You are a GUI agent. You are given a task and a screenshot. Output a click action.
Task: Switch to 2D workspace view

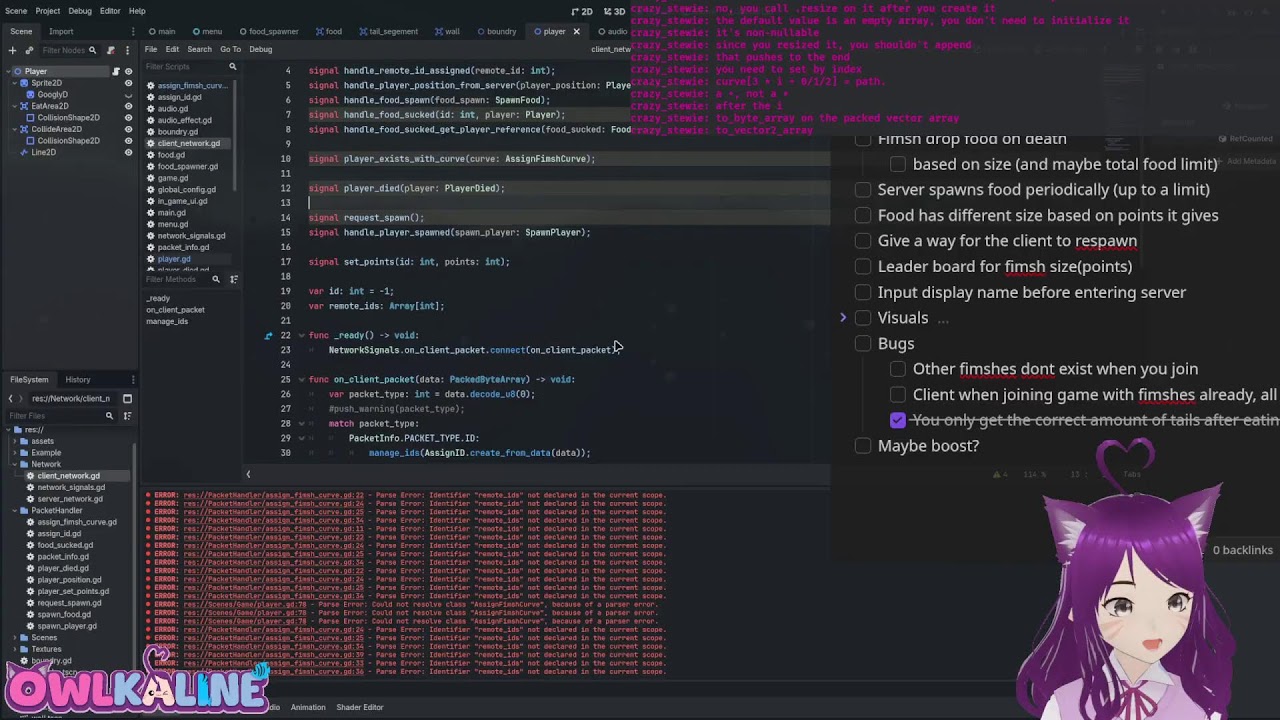tap(582, 11)
